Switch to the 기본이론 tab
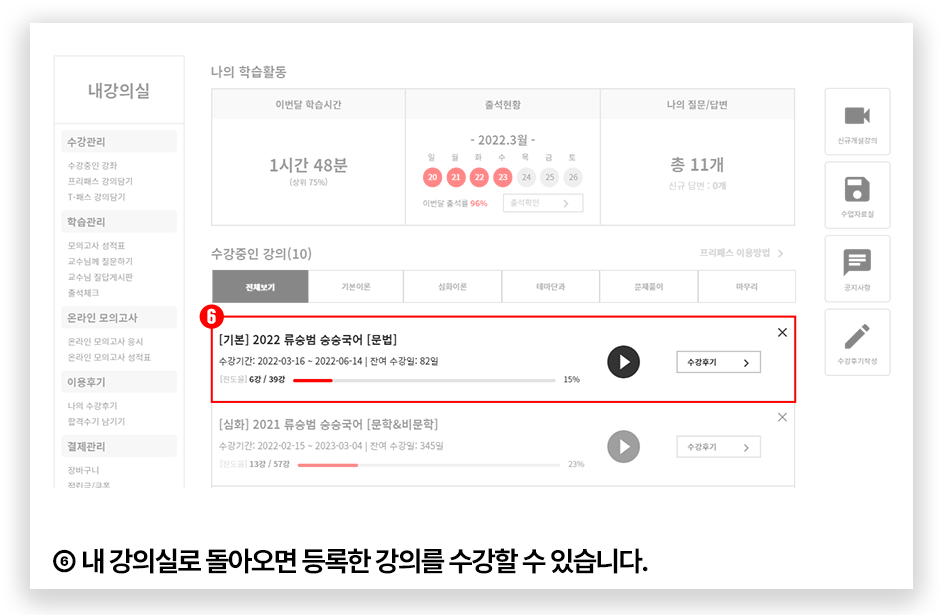 coord(356,286)
